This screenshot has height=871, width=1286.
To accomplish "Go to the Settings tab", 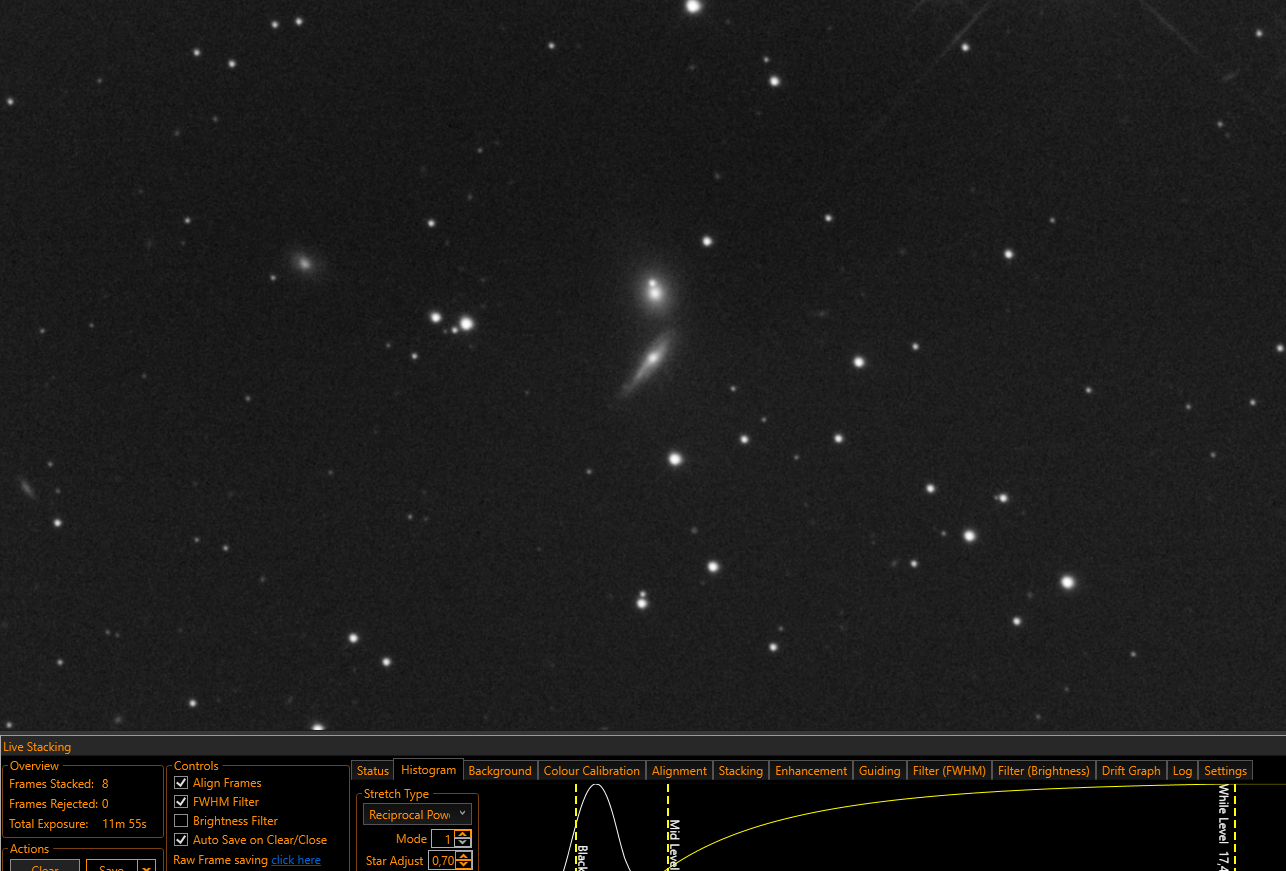I will tap(1225, 771).
